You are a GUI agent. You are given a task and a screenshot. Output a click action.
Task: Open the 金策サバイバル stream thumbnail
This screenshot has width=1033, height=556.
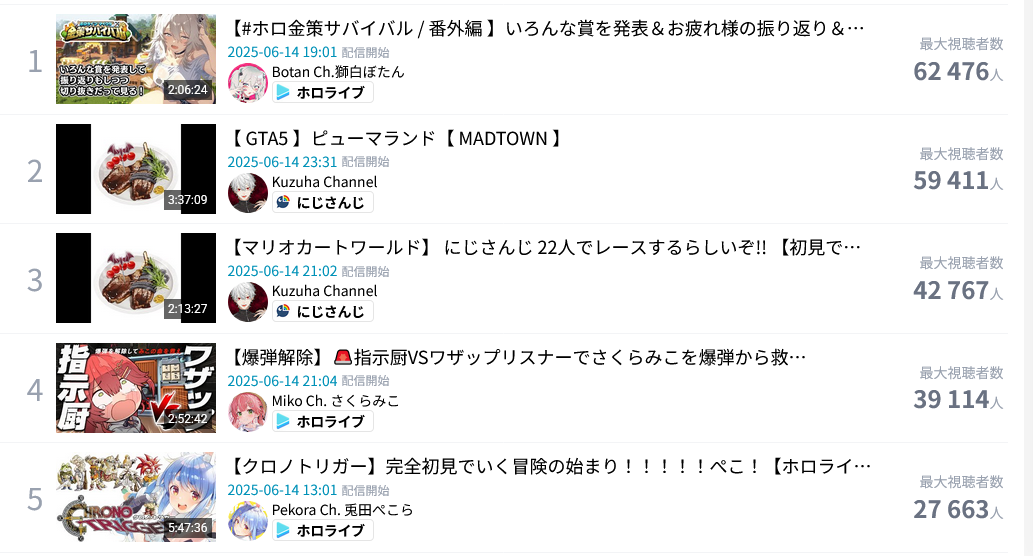click(x=136, y=59)
